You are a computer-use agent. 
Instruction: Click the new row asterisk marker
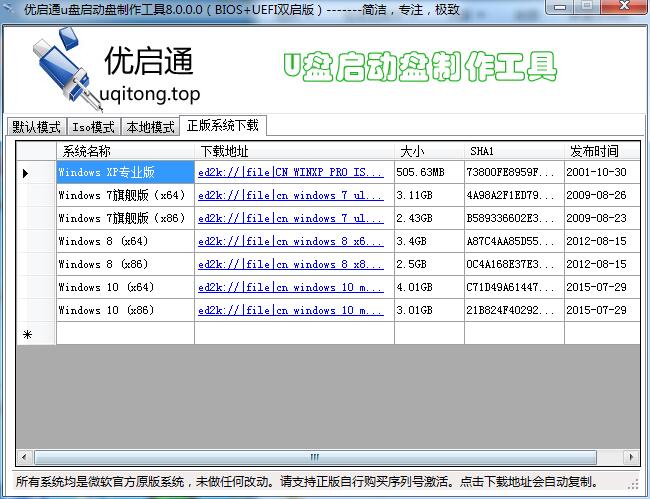(26, 334)
